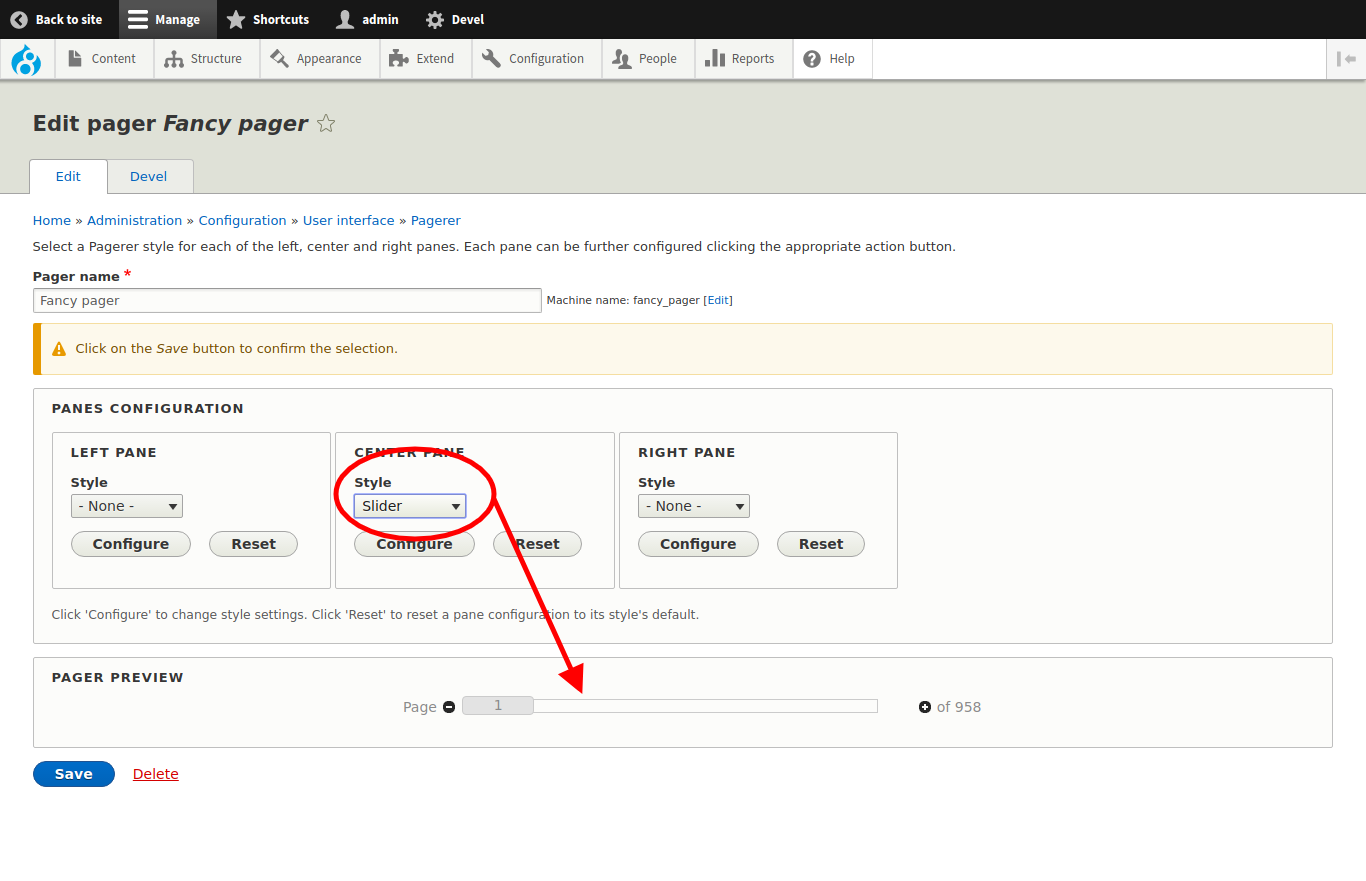Open Shortcuts from the top bar
This screenshot has width=1366, height=881.
pos(267,19)
